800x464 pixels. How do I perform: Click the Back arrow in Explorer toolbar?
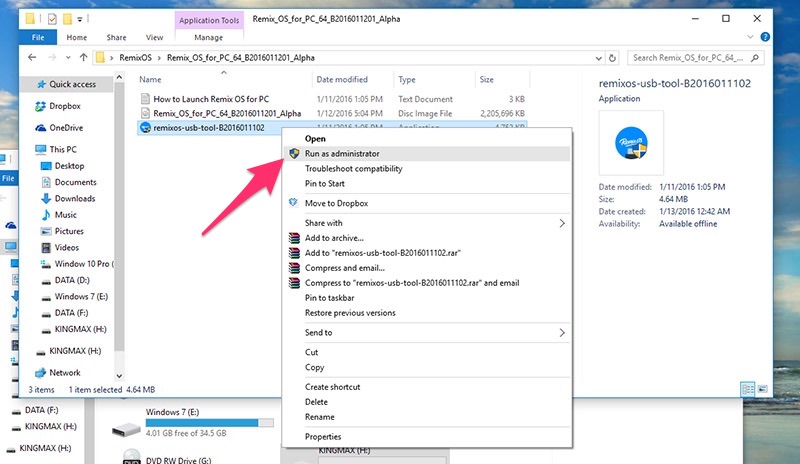click(x=32, y=58)
